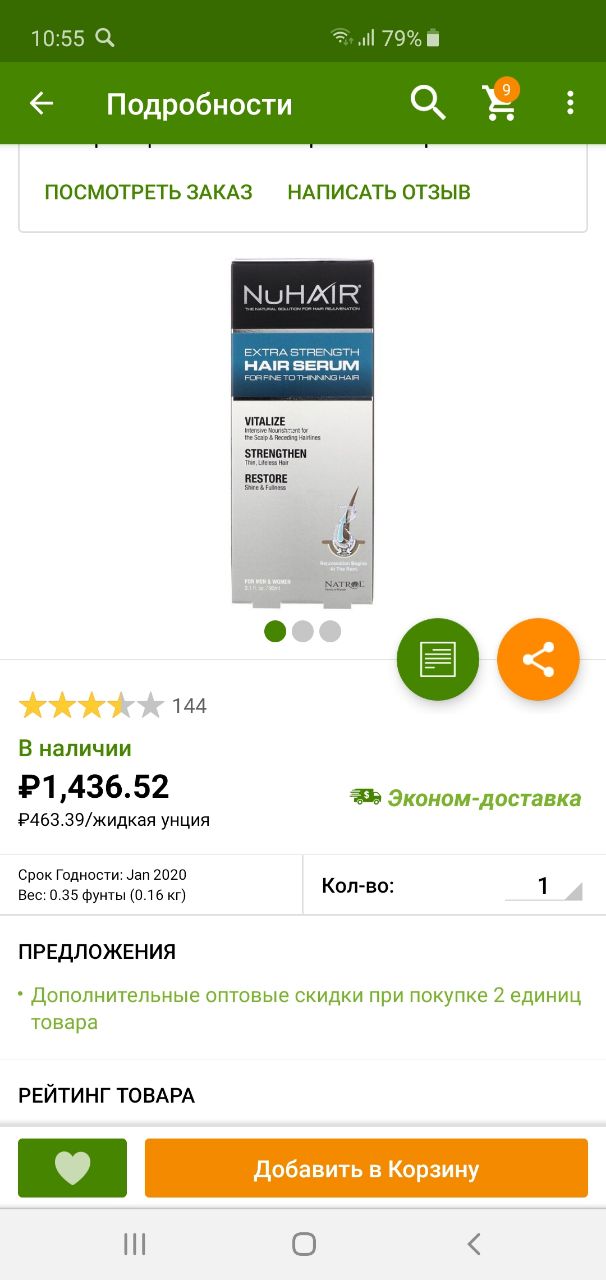Tap the green product details document icon
Screen dimensions: 606x1280
(438, 659)
